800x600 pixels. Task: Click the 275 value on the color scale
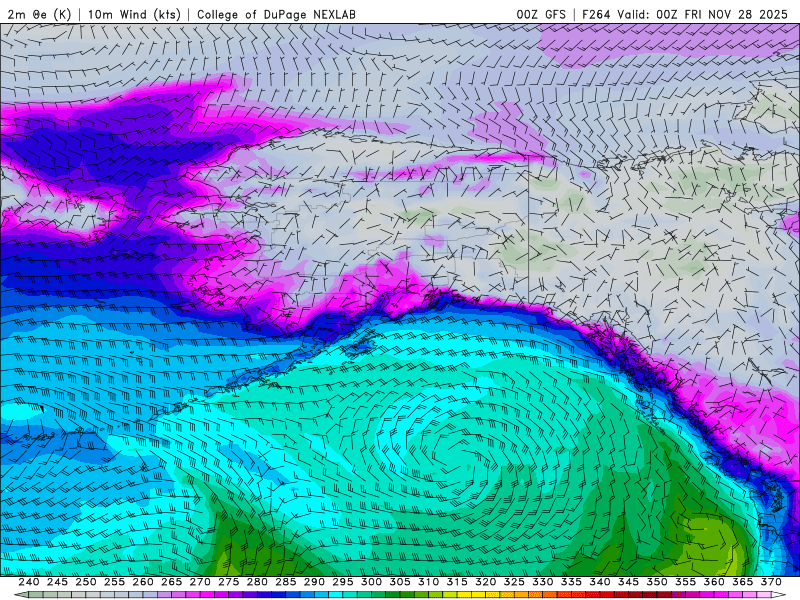click(x=229, y=582)
